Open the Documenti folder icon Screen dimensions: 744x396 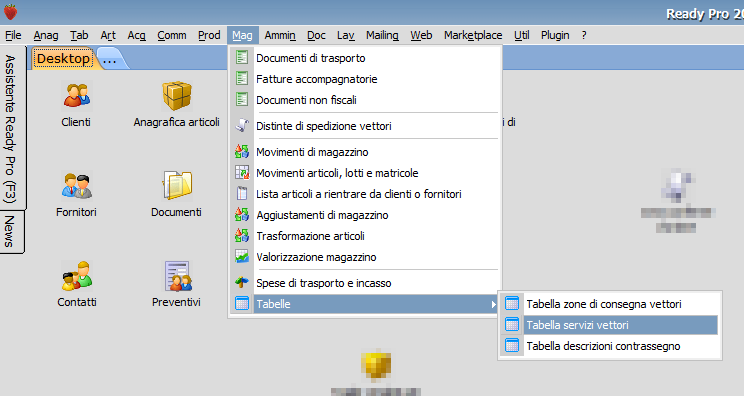[177, 185]
